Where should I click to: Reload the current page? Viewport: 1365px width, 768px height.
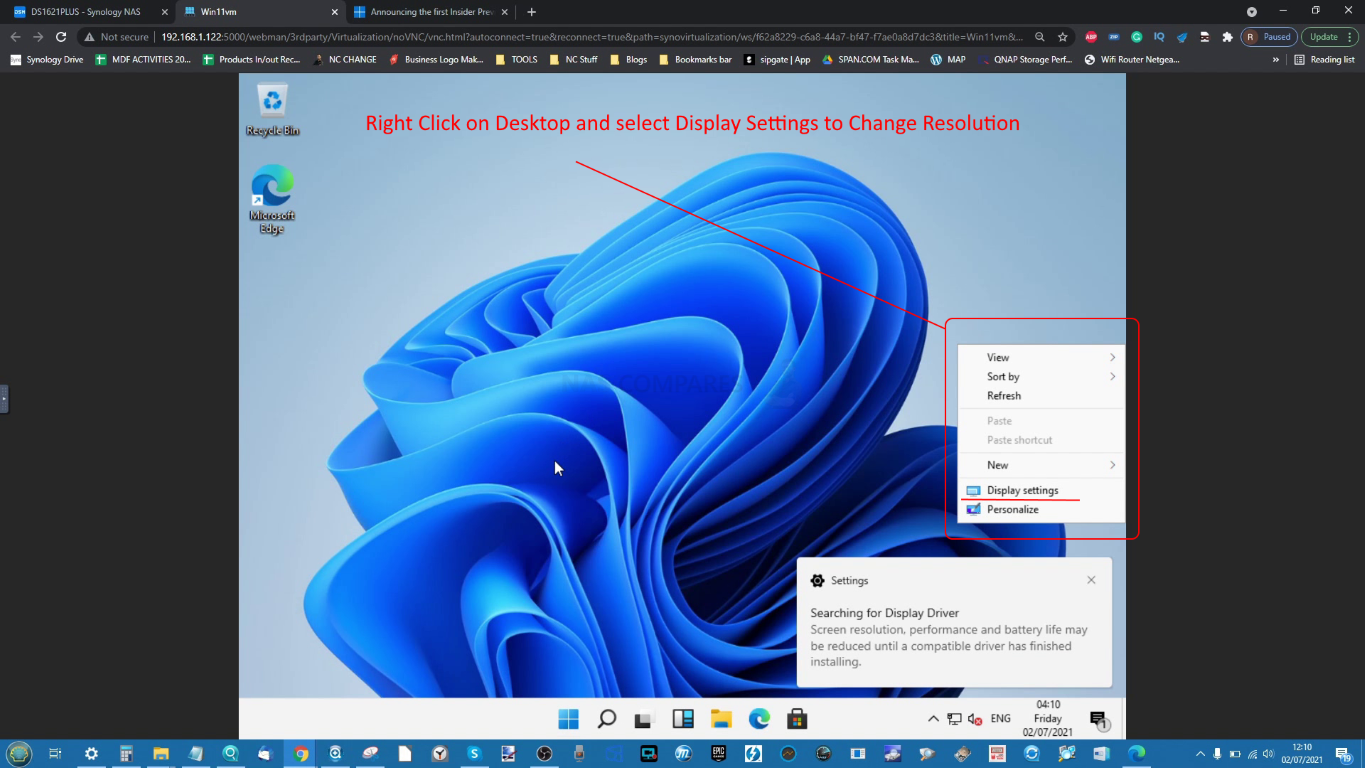(x=61, y=36)
